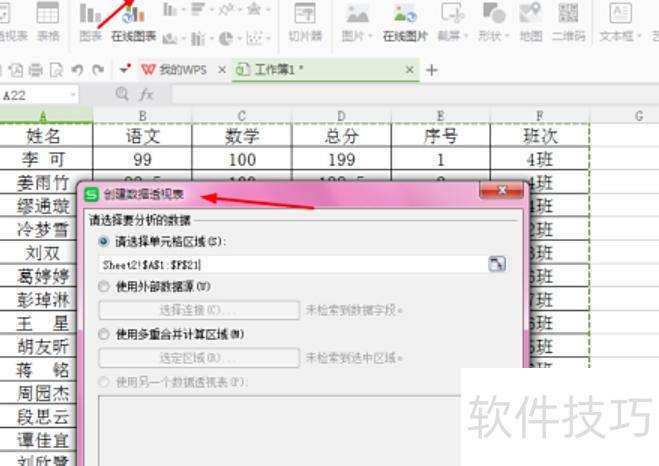
Task: Expand the 截屏 dropdown arrow
Action: click(466, 36)
